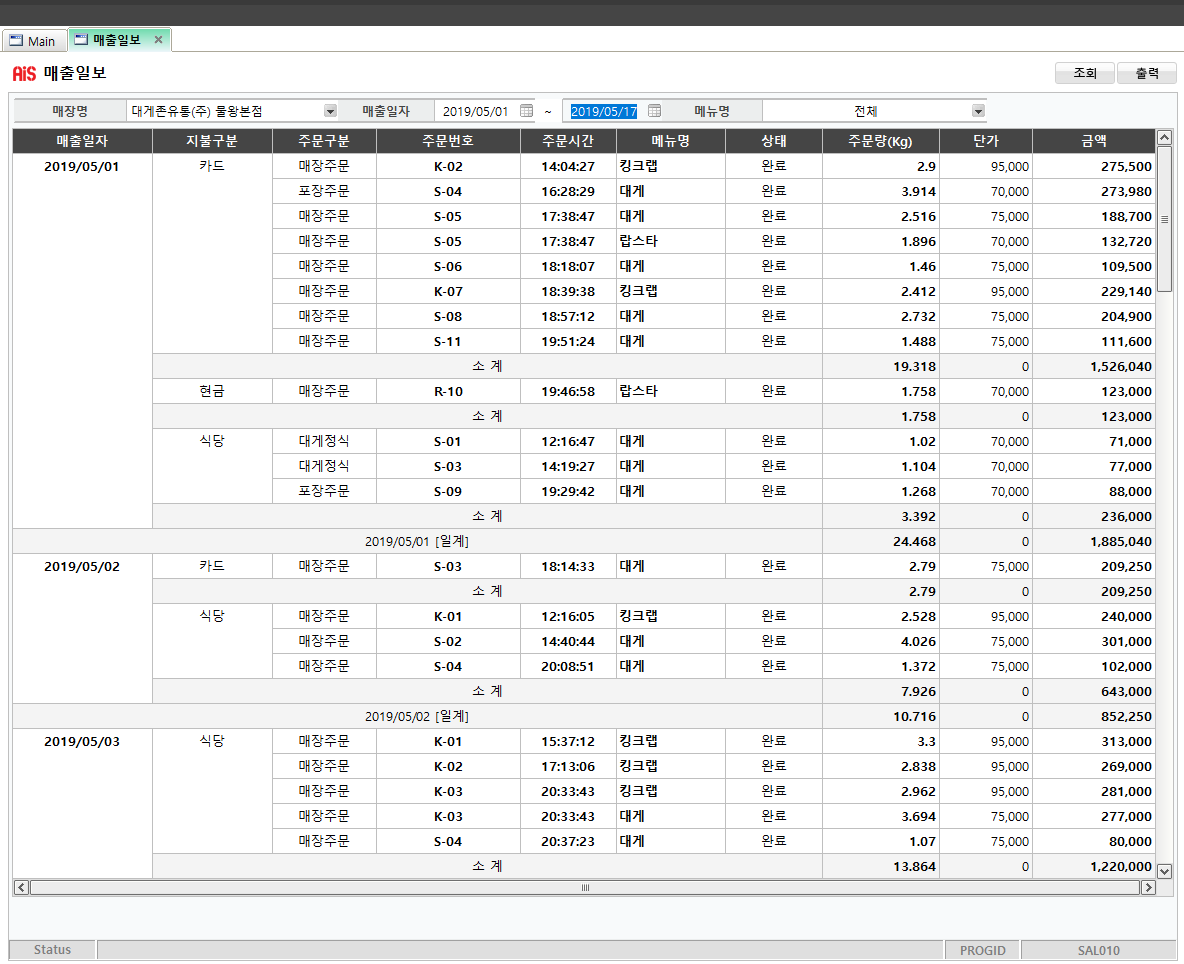Viewport: 1184px width, 964px height.
Task: Click the 주문구분 column header
Action: click(324, 141)
